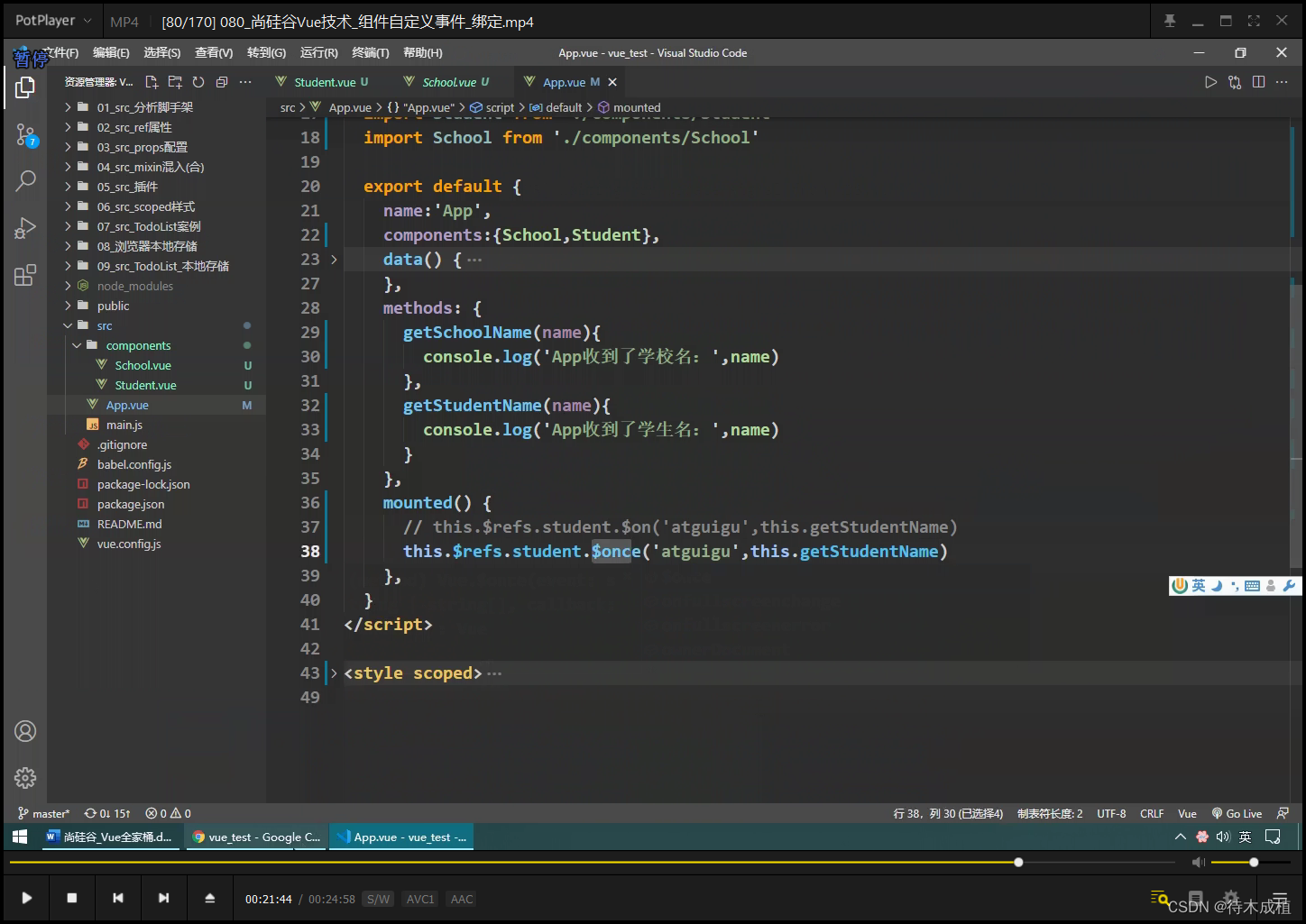The image size is (1306, 924).
Task: Refresh the explorer file tree
Action: 198,82
